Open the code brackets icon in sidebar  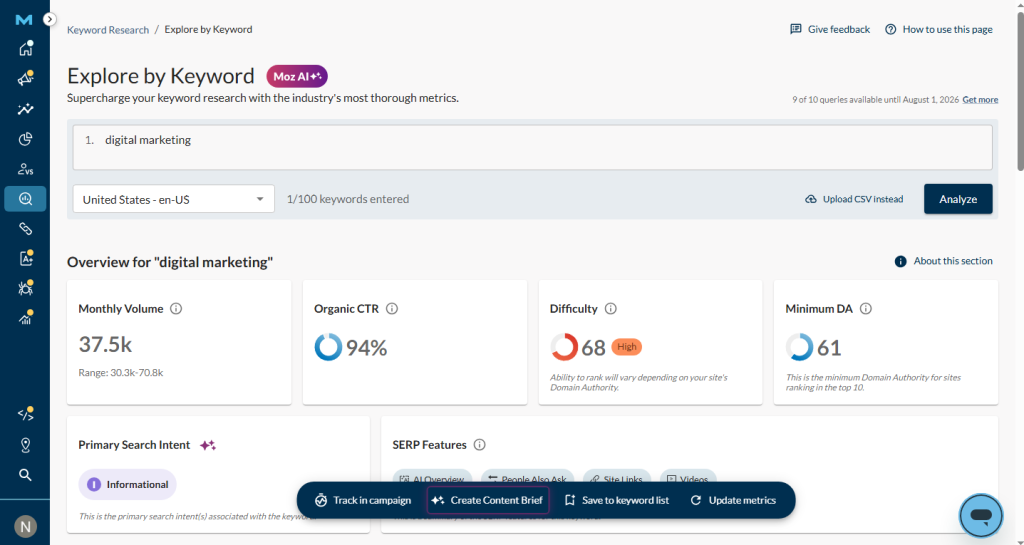point(25,414)
